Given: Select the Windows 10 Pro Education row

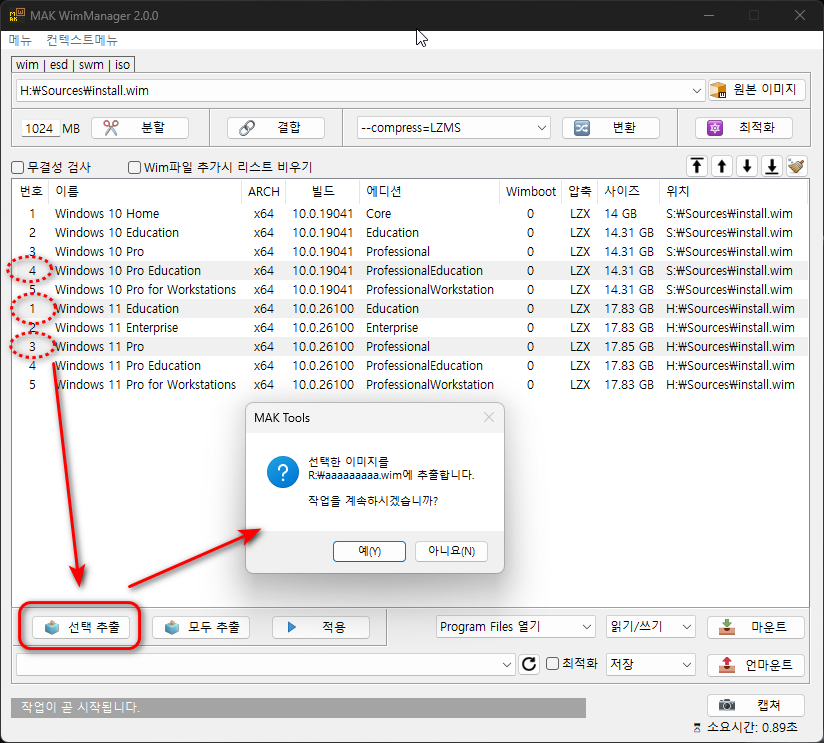Looking at the screenshot, I should pyautogui.click(x=410, y=271).
